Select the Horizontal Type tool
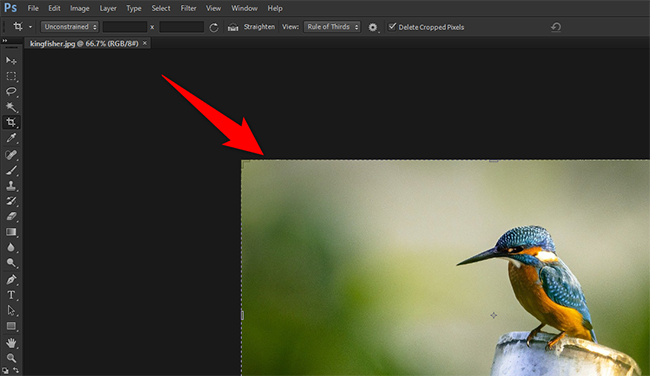The width and height of the screenshot is (650, 376). coord(11,295)
